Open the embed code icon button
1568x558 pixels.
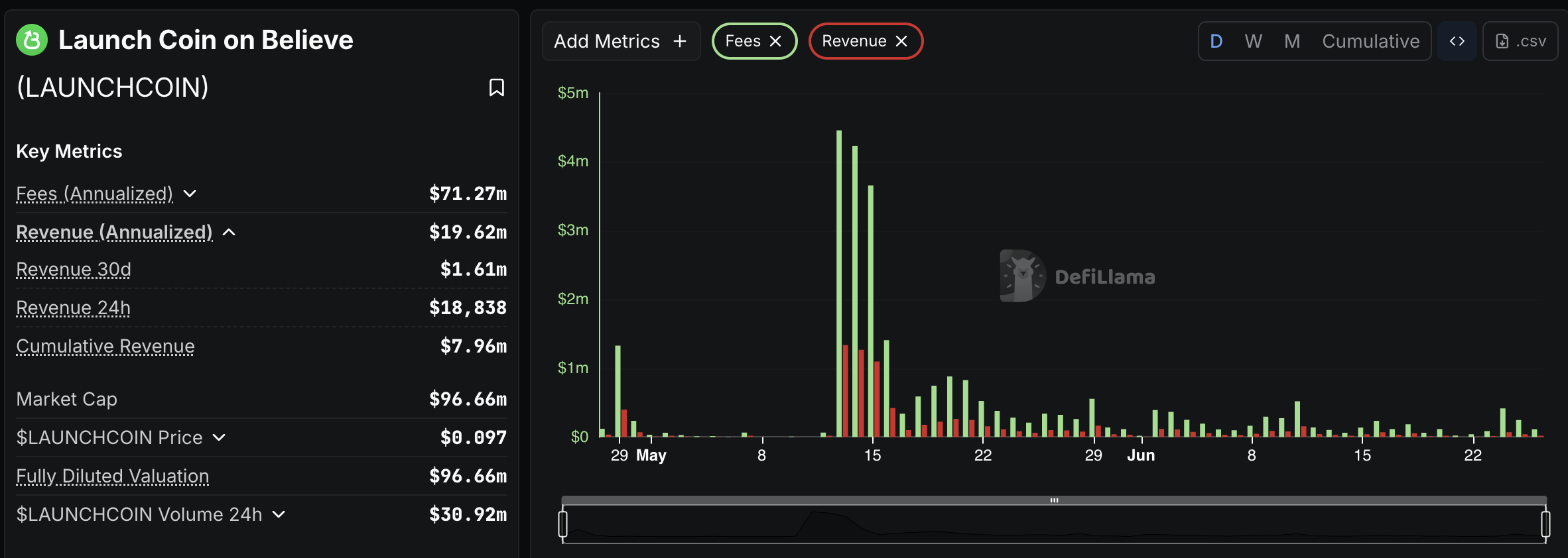tap(1457, 41)
